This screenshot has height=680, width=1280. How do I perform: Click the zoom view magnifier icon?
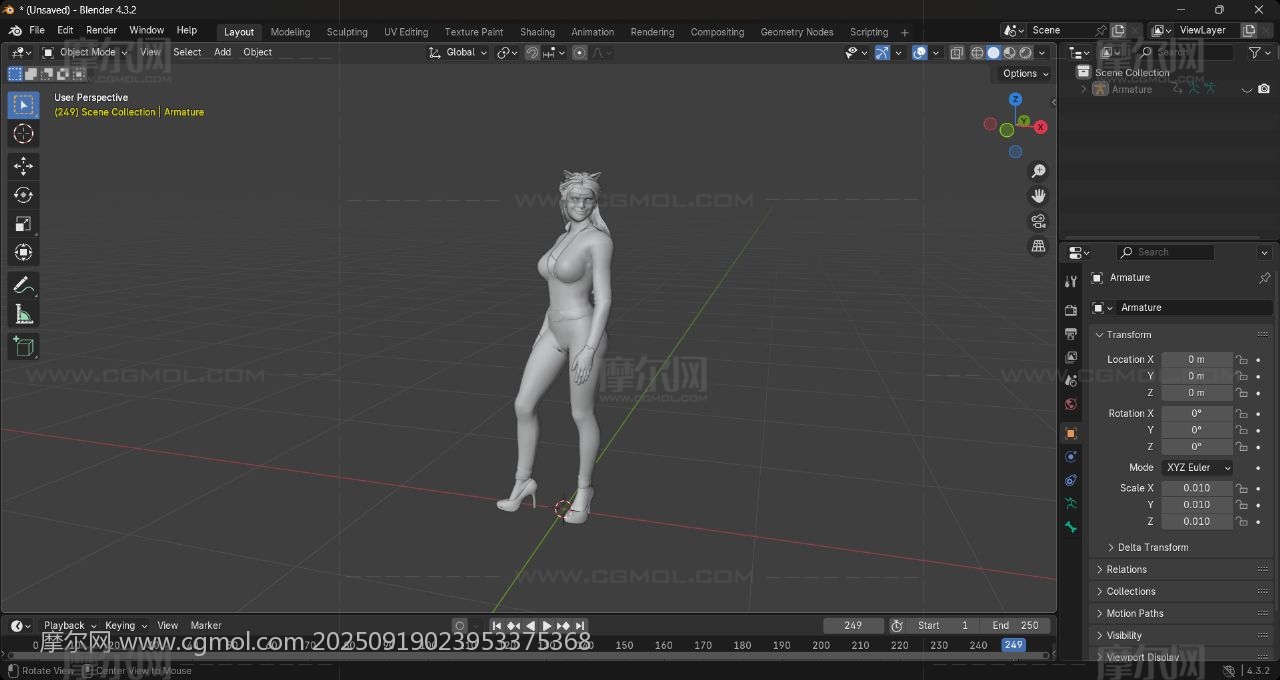pyautogui.click(x=1038, y=171)
